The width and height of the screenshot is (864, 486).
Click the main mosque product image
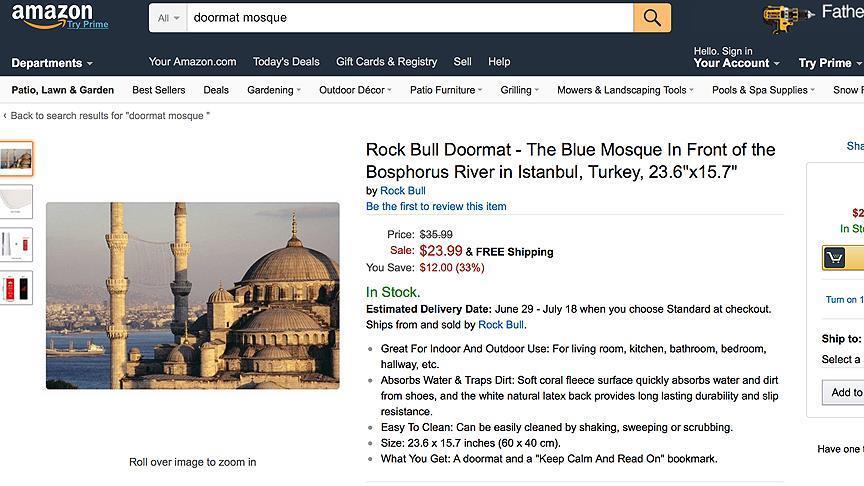pos(193,295)
